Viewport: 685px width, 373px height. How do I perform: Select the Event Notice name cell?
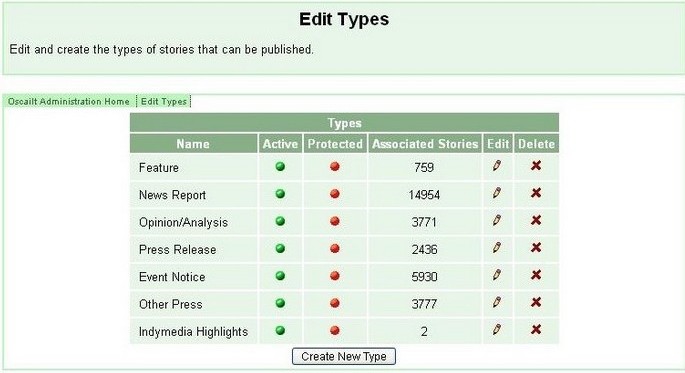[x=194, y=276]
